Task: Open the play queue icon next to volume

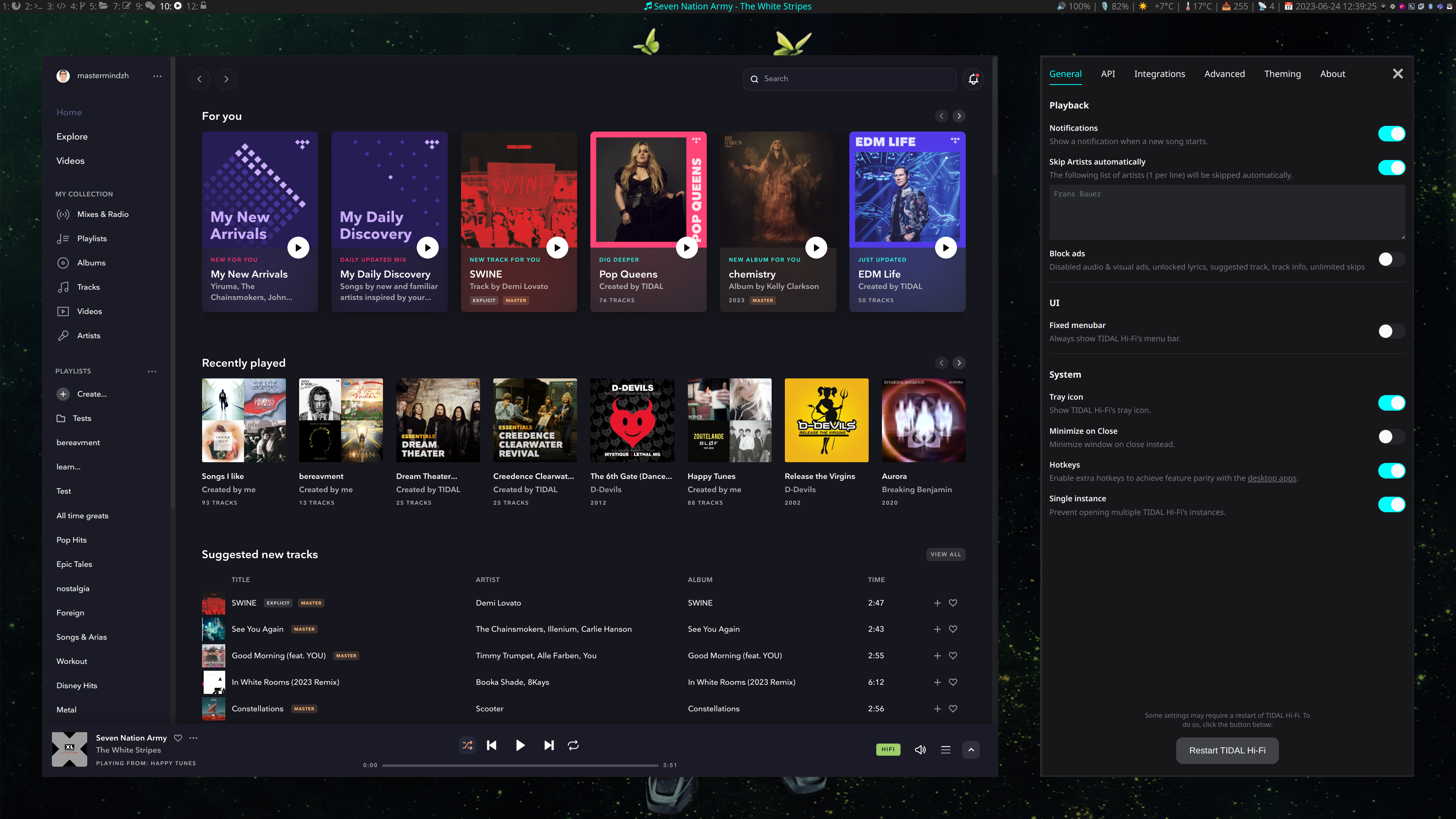Action: [x=945, y=750]
